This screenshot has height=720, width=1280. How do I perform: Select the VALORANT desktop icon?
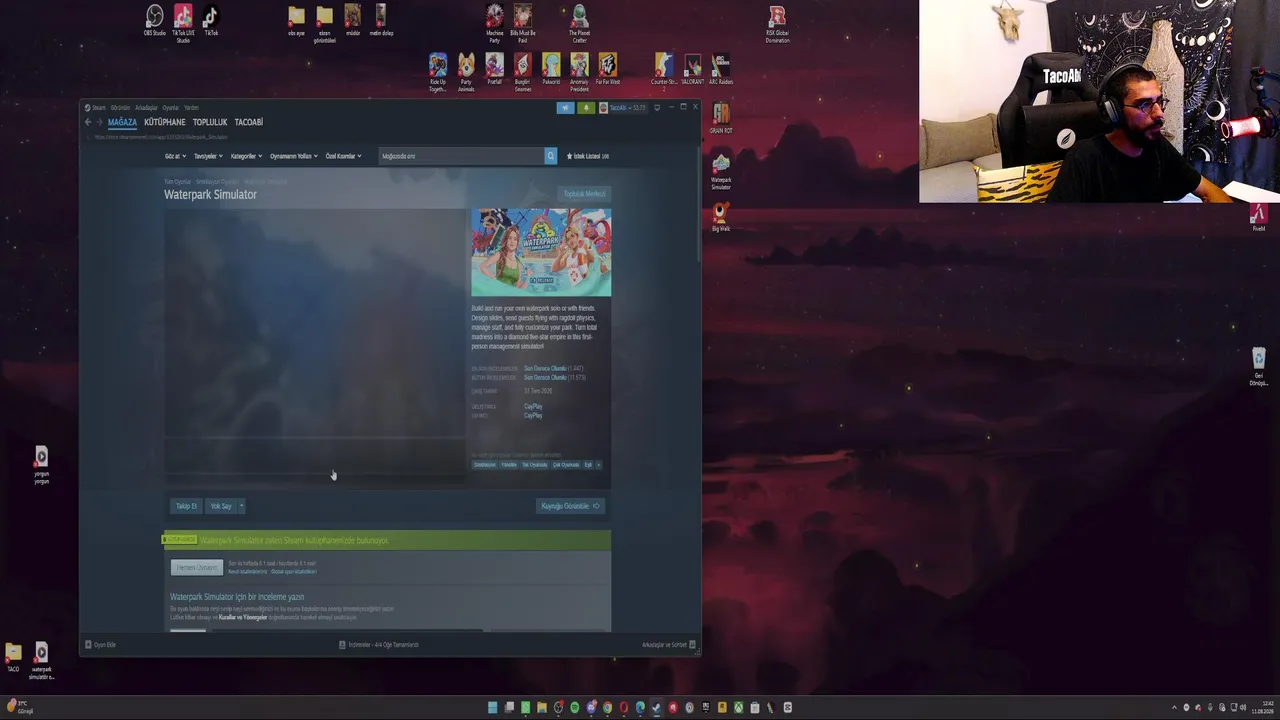(x=693, y=69)
